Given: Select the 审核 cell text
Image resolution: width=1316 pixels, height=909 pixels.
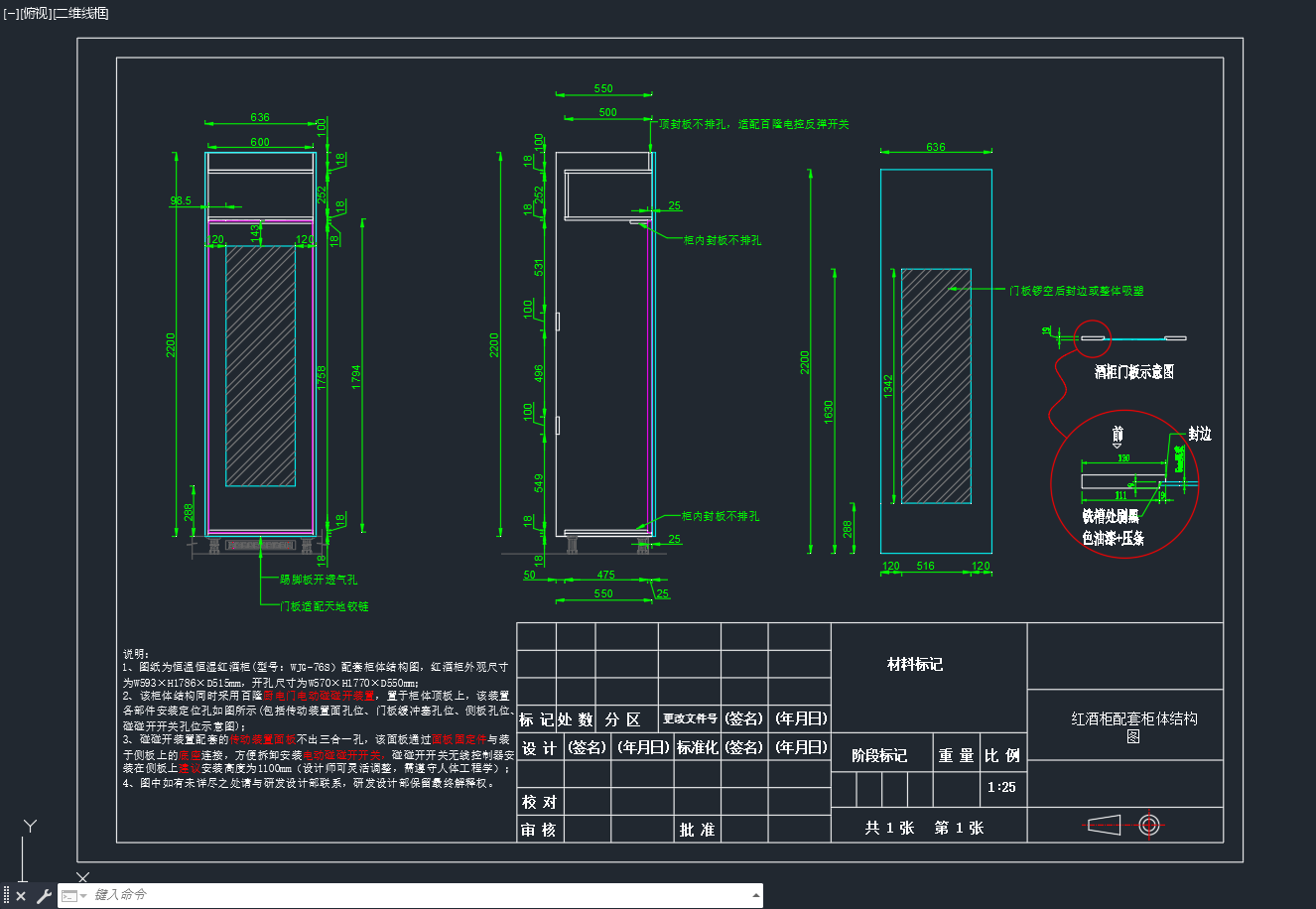Looking at the screenshot, I should (539, 830).
